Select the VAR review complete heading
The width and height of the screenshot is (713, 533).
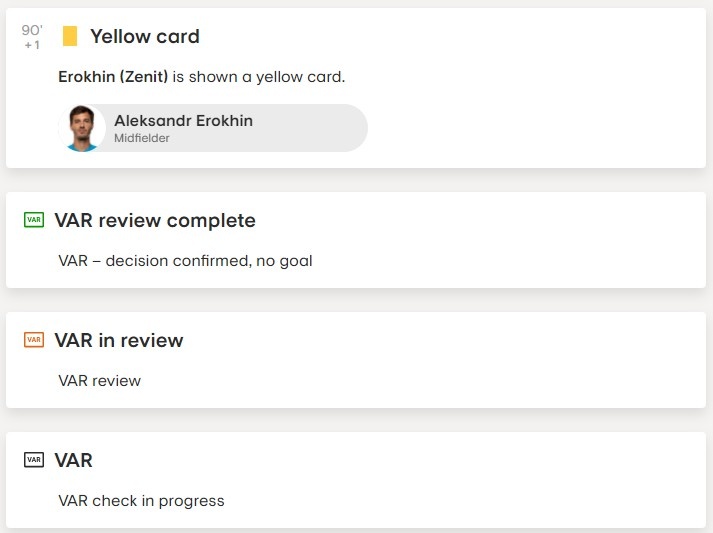click(x=155, y=221)
